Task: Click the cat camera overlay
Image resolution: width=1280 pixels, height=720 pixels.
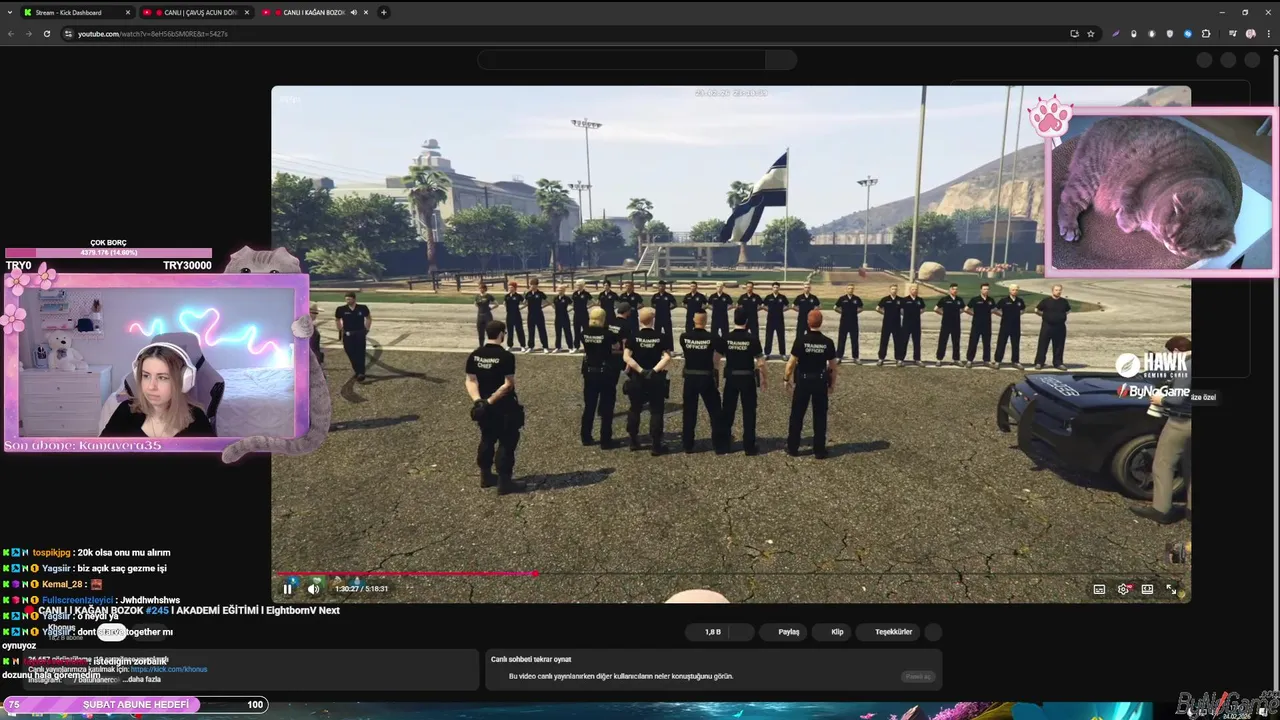Action: [x=1160, y=190]
